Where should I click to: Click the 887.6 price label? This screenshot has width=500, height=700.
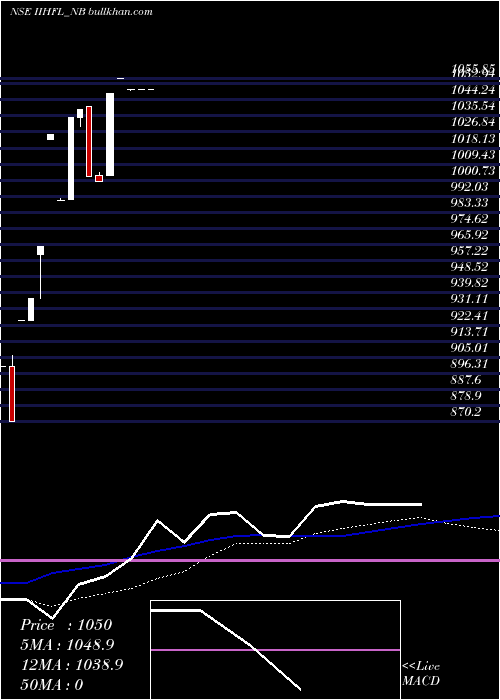click(x=467, y=380)
